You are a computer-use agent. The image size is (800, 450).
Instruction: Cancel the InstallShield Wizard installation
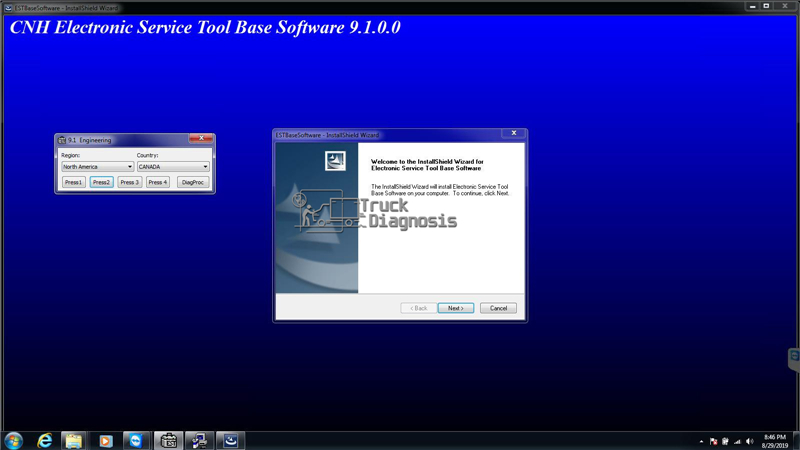pos(498,308)
